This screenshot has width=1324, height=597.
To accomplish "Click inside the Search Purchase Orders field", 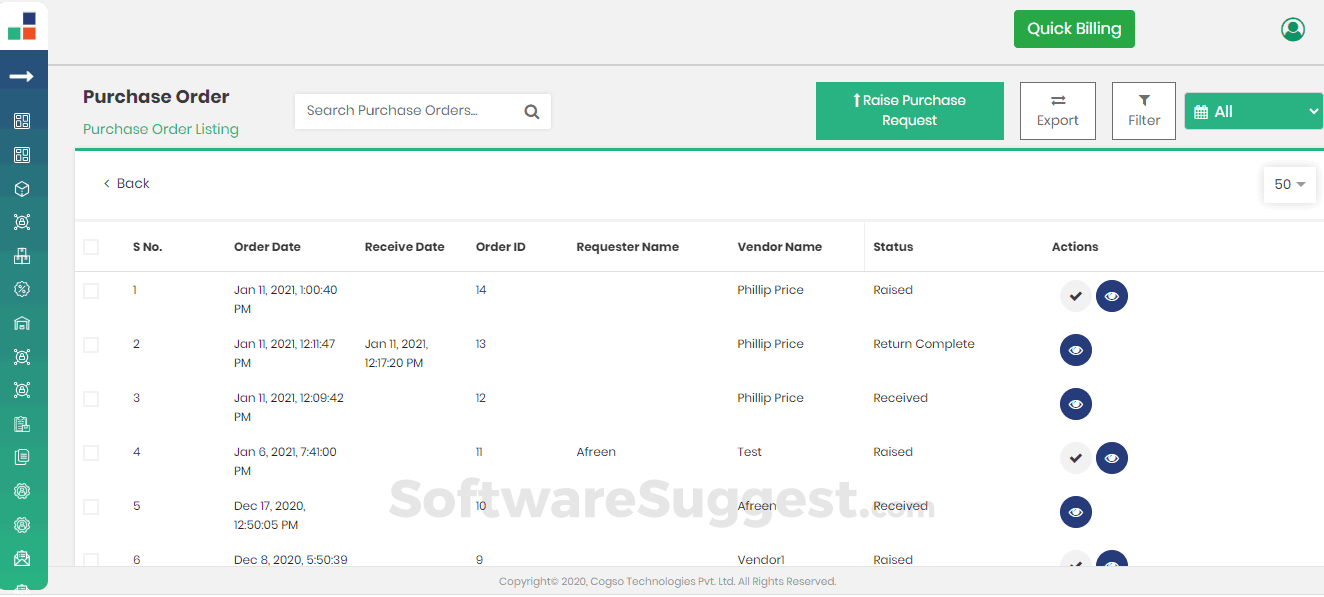I will coord(410,111).
